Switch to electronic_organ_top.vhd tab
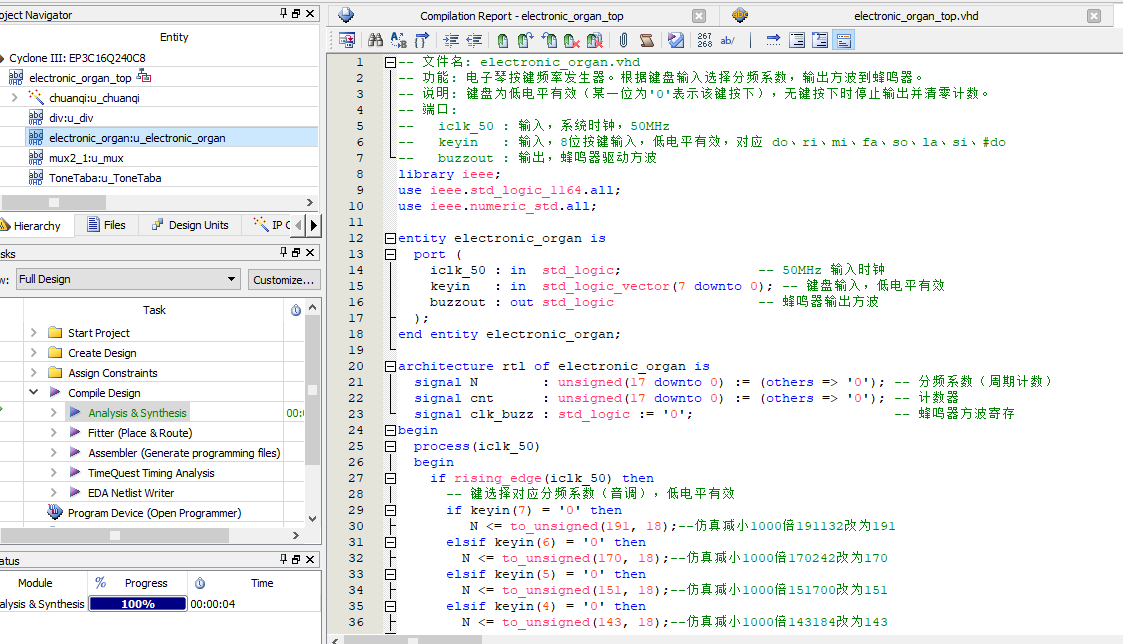The image size is (1123, 644). 916,16
